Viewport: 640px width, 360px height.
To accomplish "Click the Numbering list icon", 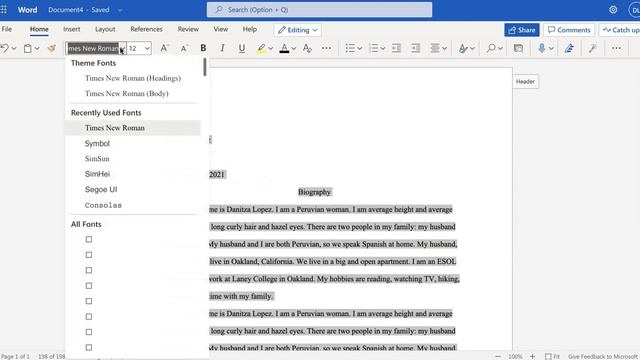I will (x=373, y=48).
